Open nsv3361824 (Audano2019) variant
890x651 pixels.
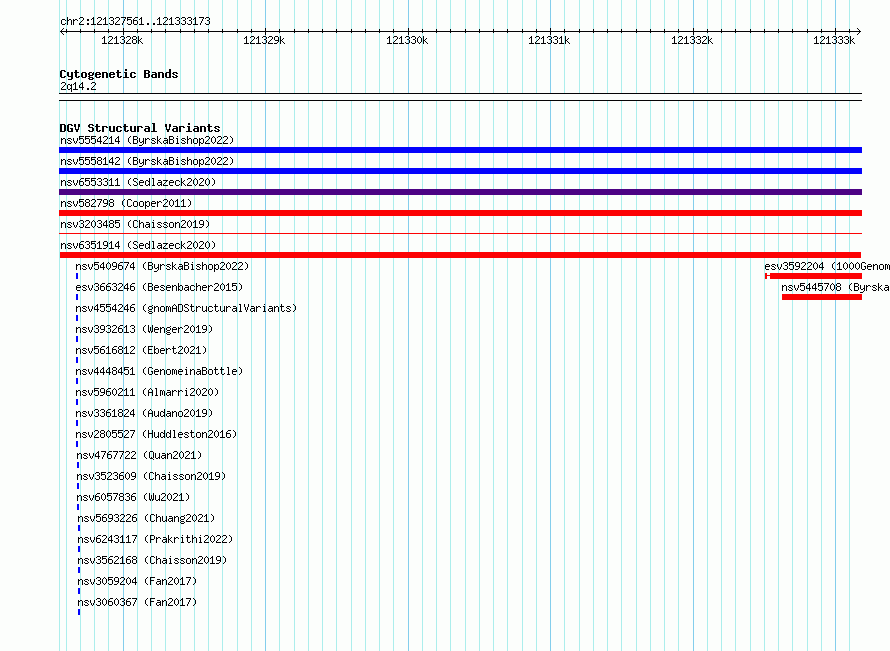[144, 413]
